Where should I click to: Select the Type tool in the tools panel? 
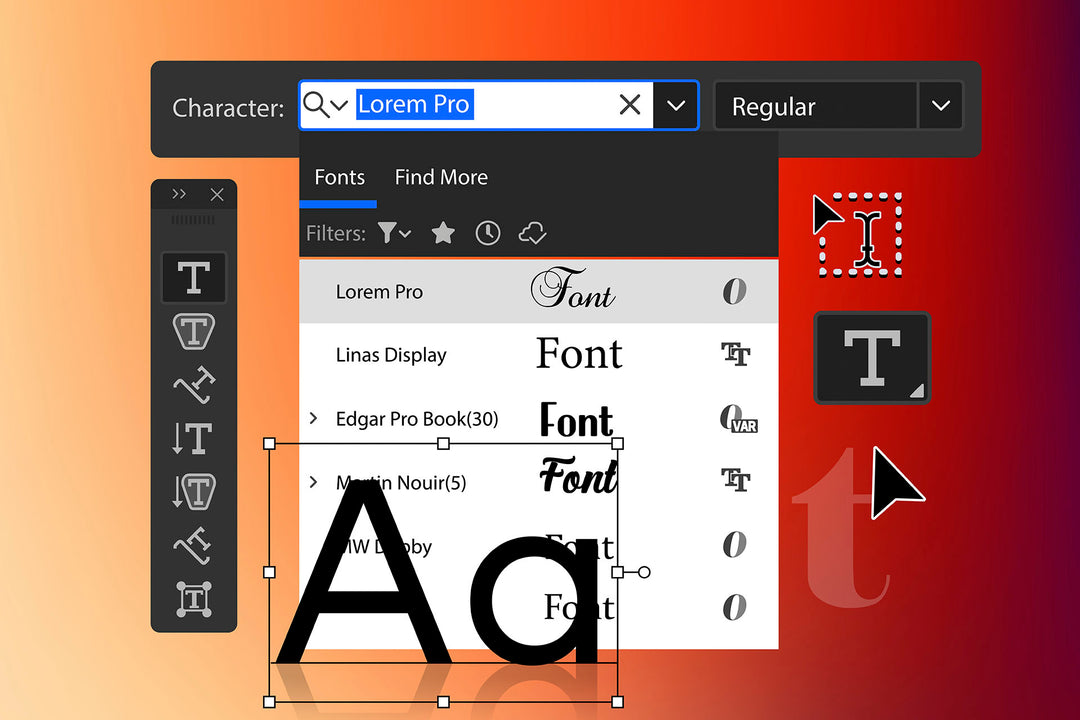click(x=194, y=277)
